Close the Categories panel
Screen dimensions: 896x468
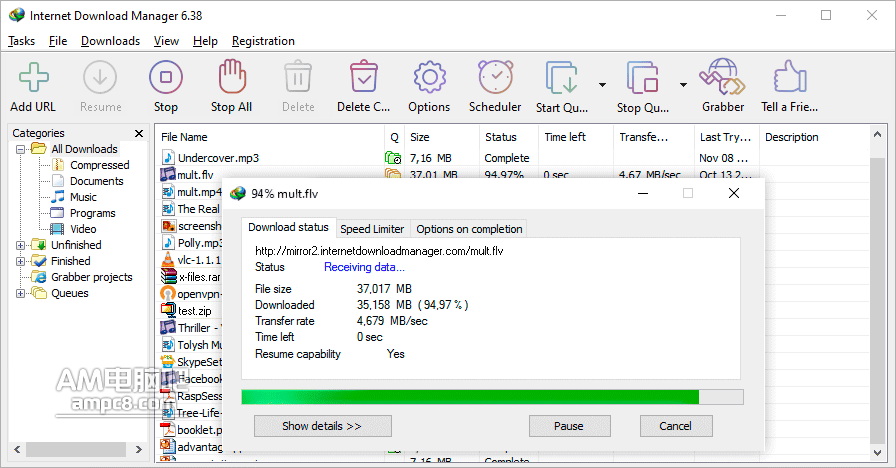pyautogui.click(x=139, y=133)
